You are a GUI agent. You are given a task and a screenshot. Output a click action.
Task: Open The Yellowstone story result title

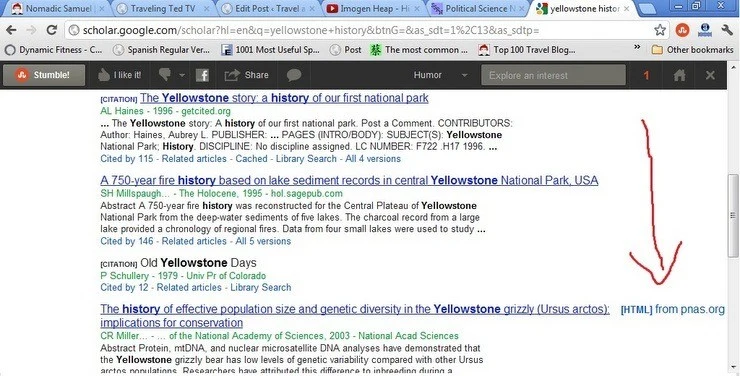(x=284, y=98)
